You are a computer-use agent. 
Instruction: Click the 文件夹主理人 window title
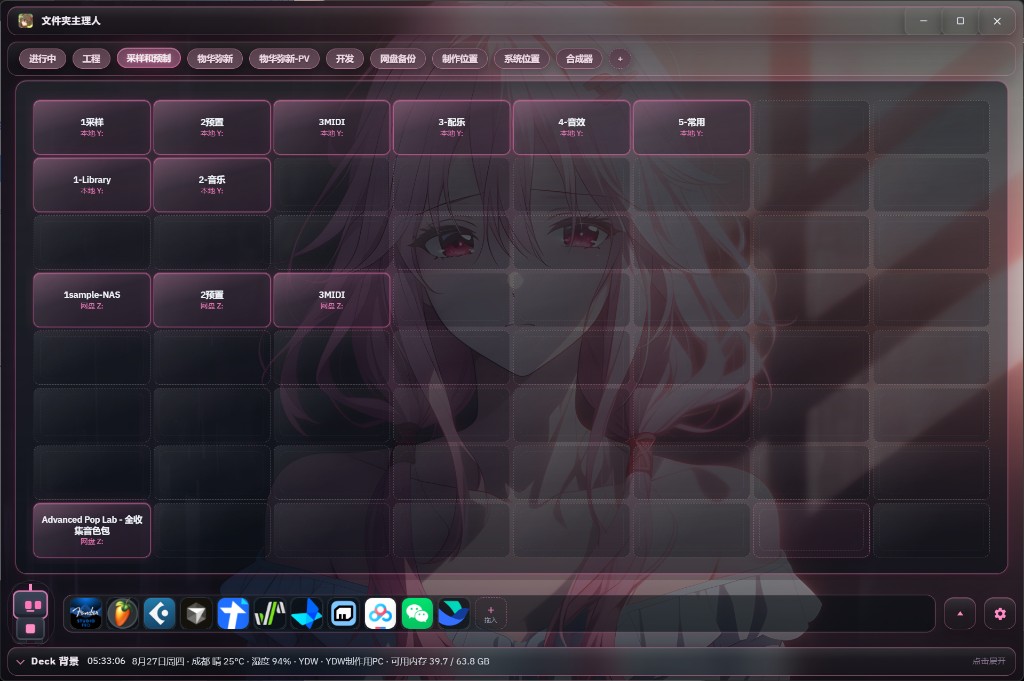tap(71, 21)
